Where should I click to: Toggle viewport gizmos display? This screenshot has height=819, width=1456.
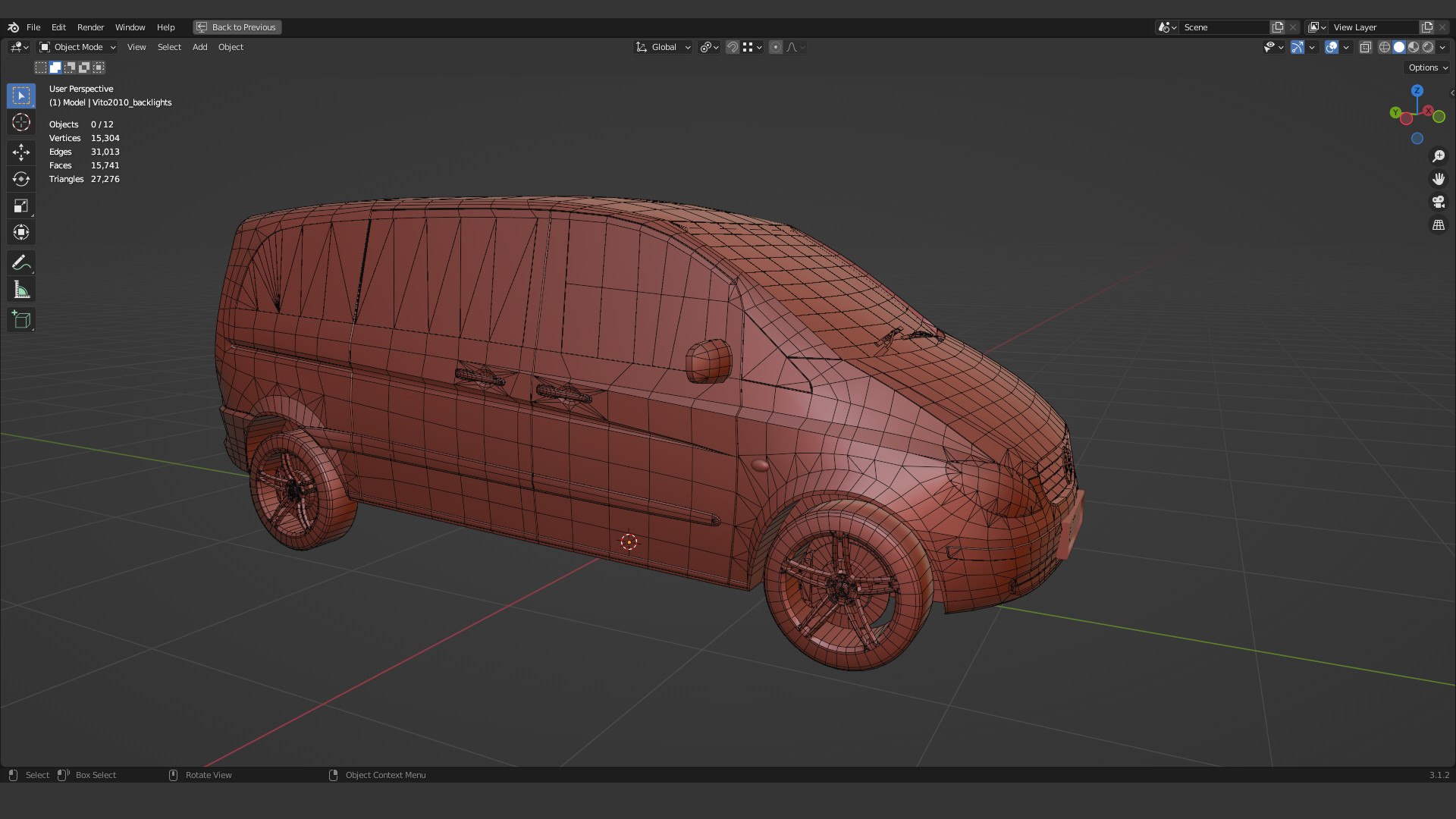click(x=1298, y=47)
